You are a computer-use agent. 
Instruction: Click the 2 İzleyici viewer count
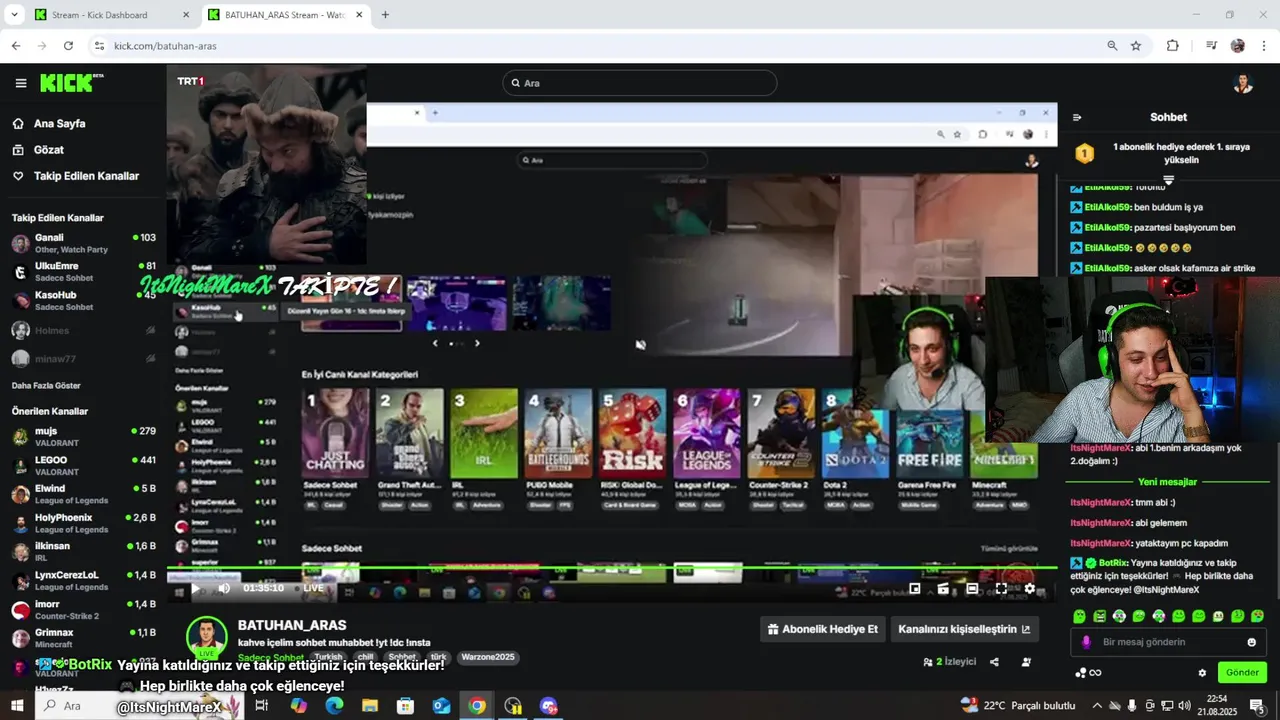949,662
